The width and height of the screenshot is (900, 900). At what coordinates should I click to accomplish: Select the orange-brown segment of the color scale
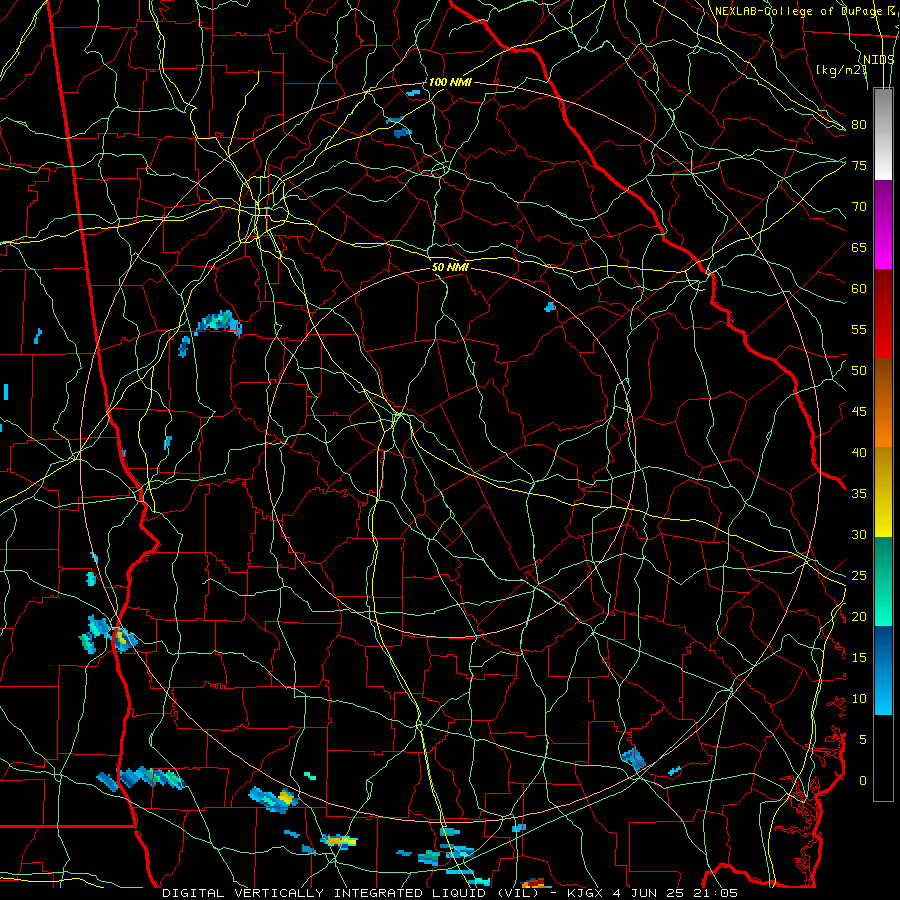coord(883,403)
